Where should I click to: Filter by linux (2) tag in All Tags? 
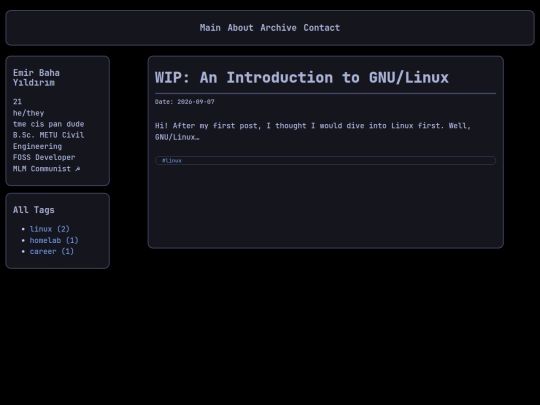coord(50,229)
